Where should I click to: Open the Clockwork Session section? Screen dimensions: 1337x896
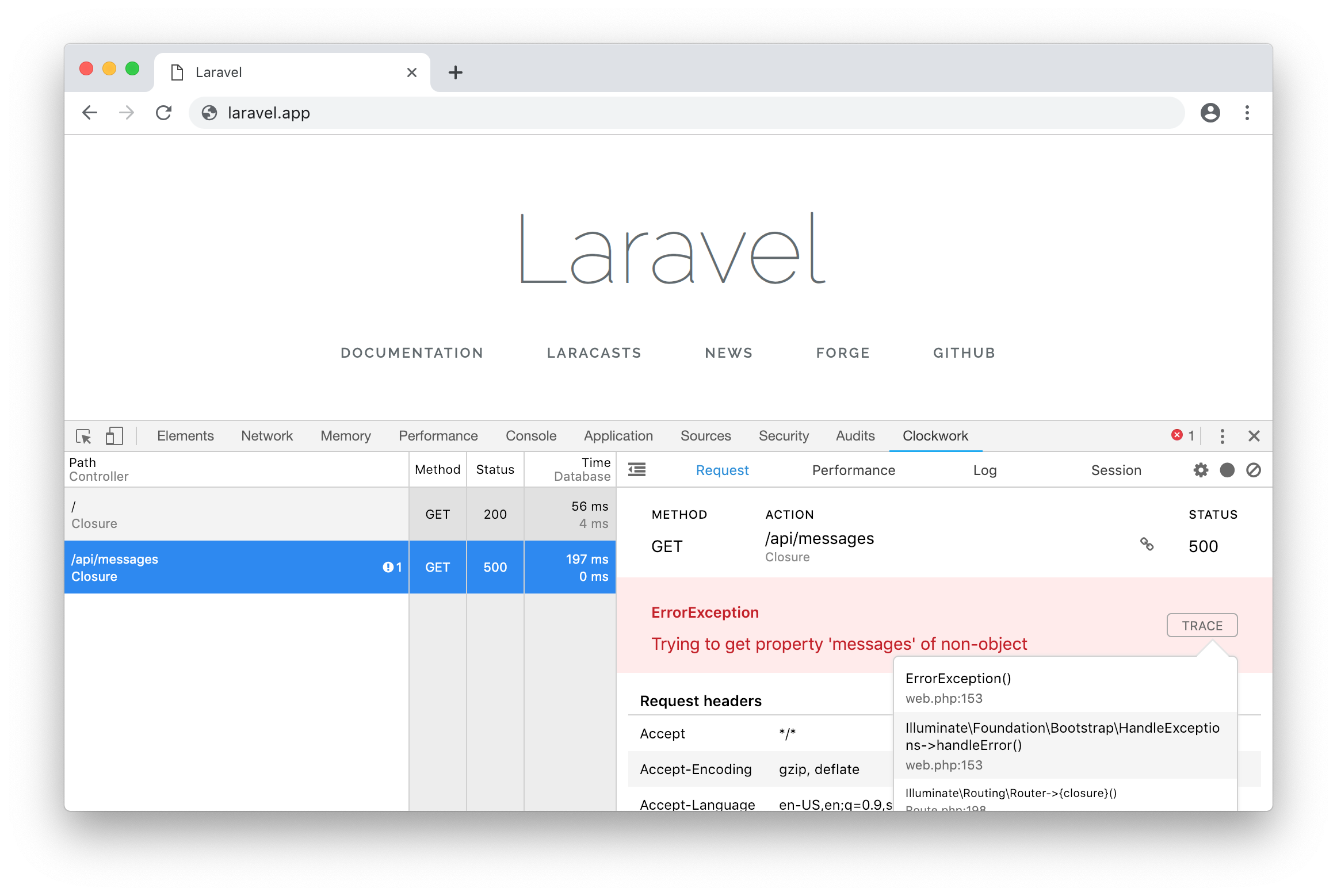[x=1116, y=470]
